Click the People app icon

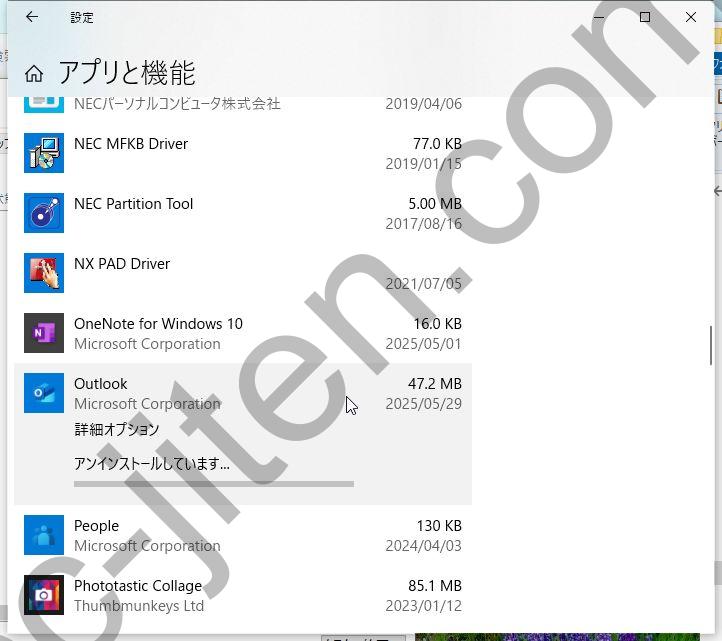click(x=44, y=535)
